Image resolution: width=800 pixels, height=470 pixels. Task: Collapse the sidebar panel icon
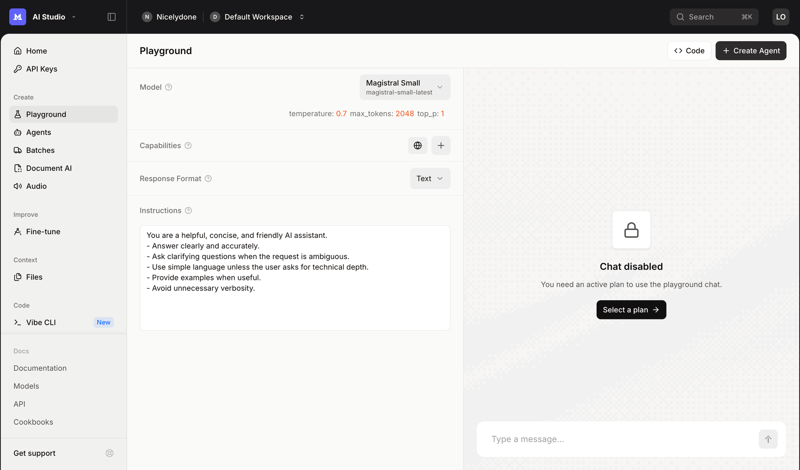111,17
